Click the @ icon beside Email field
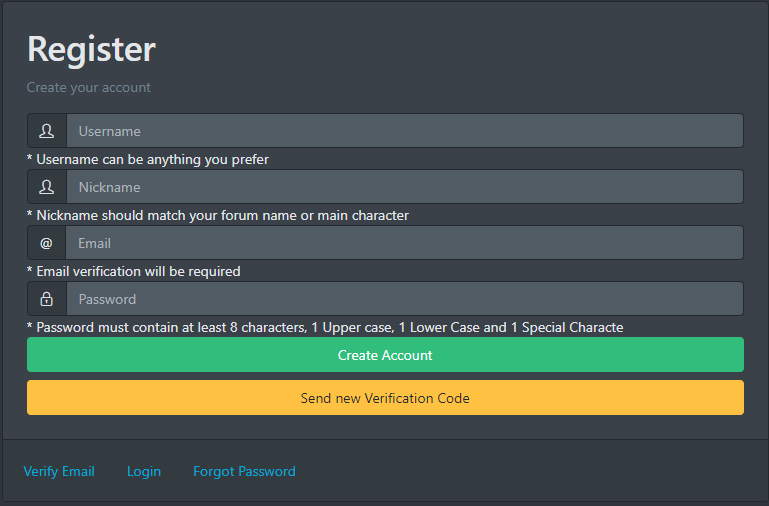This screenshot has width=769, height=506. [x=46, y=243]
